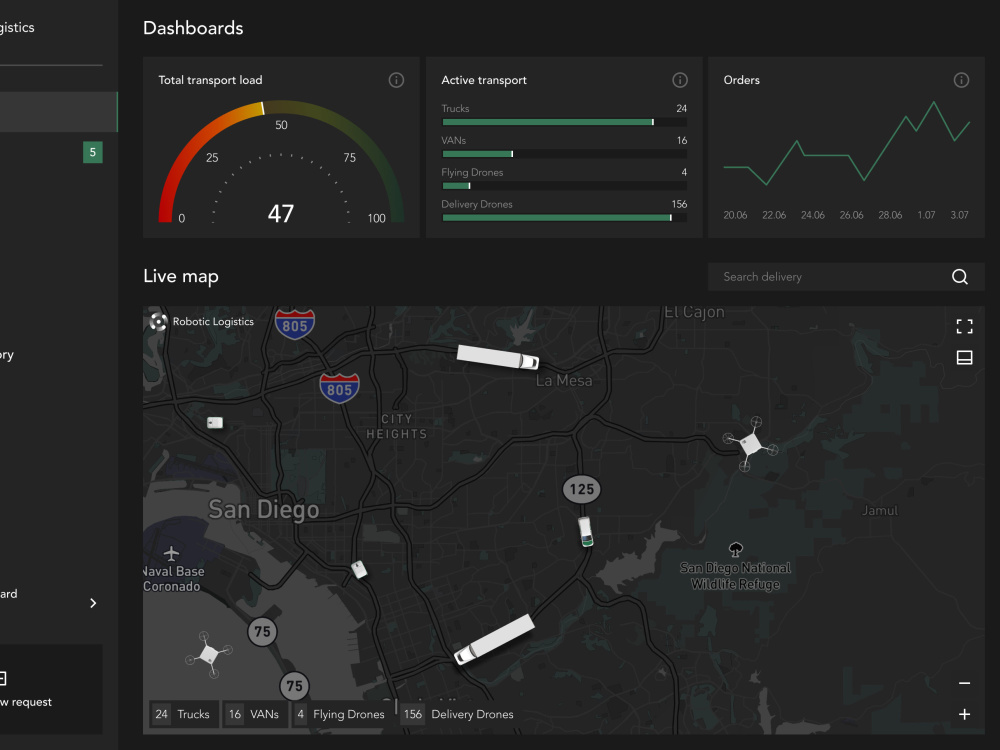The width and height of the screenshot is (1000, 750).
Task: Click the notification badge 5
Action: [92, 152]
